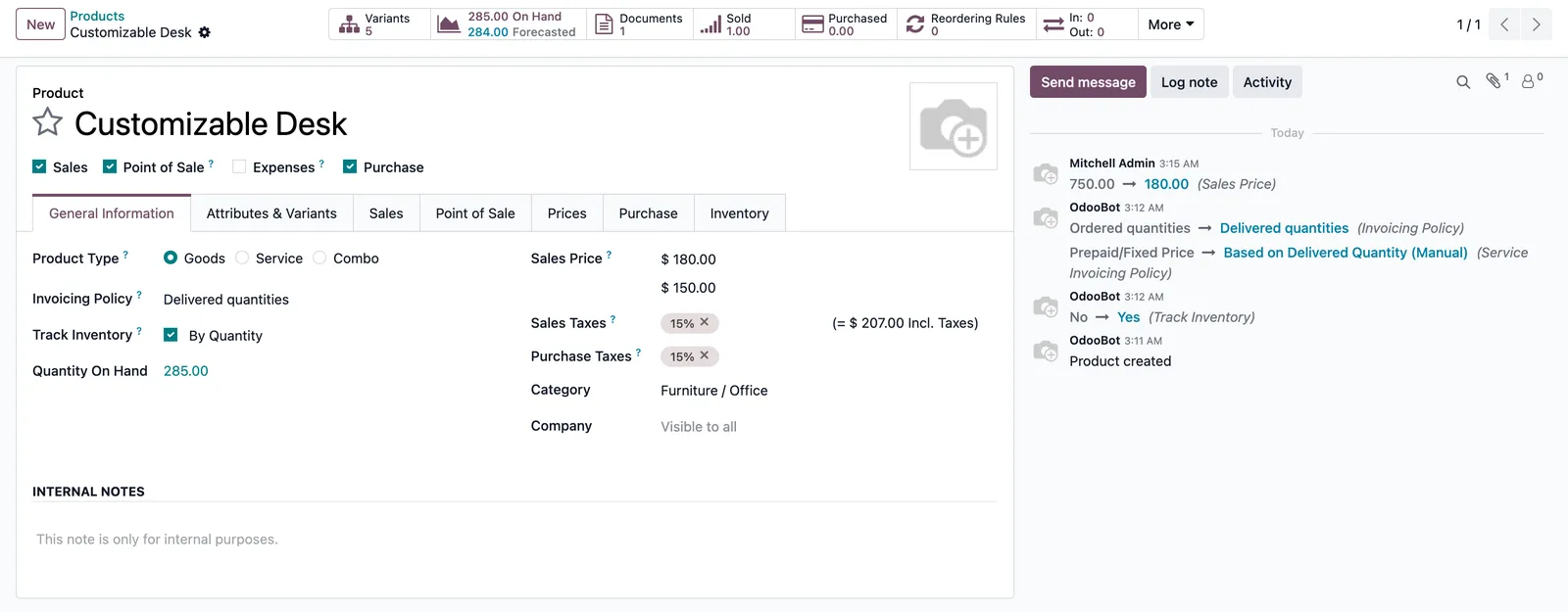Uncheck the Sales checkbox
This screenshot has width=1568, height=612.
39,166
